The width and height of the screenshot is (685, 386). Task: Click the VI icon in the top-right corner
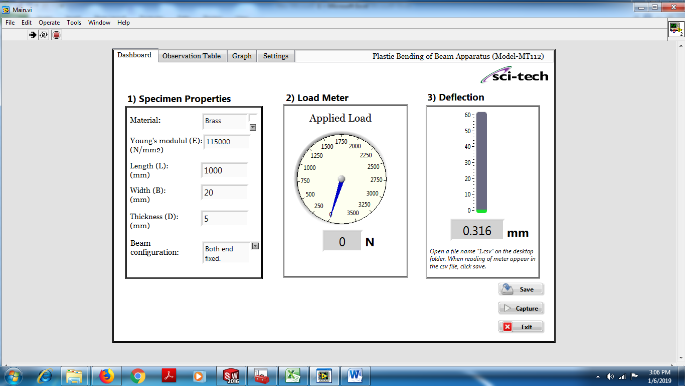click(675, 29)
